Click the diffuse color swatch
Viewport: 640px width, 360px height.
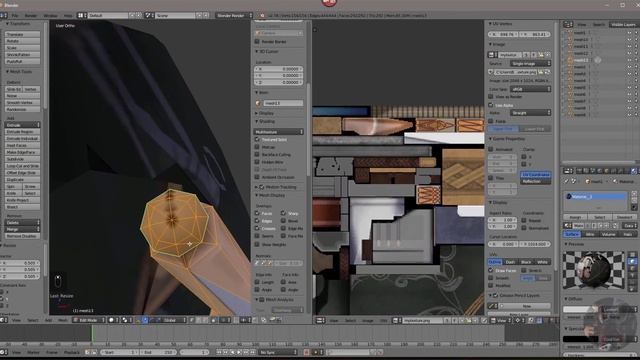coord(580,309)
